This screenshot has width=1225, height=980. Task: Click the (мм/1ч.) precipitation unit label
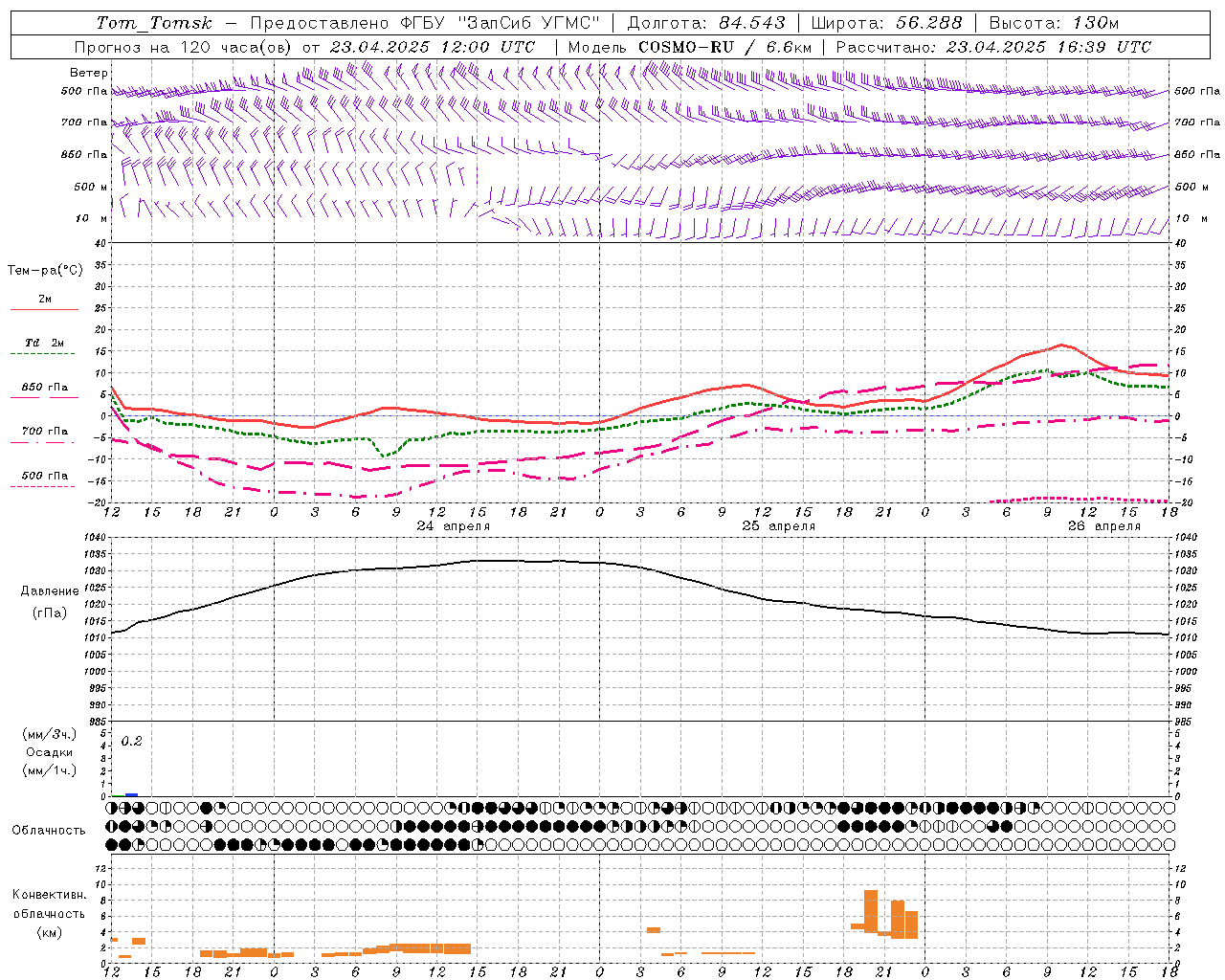coord(50,770)
